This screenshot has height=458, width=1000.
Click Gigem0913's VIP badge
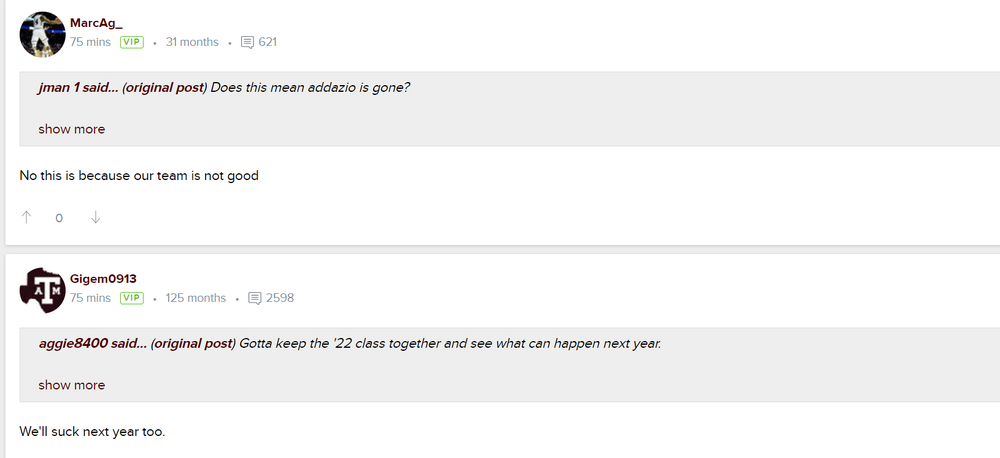coord(132,298)
